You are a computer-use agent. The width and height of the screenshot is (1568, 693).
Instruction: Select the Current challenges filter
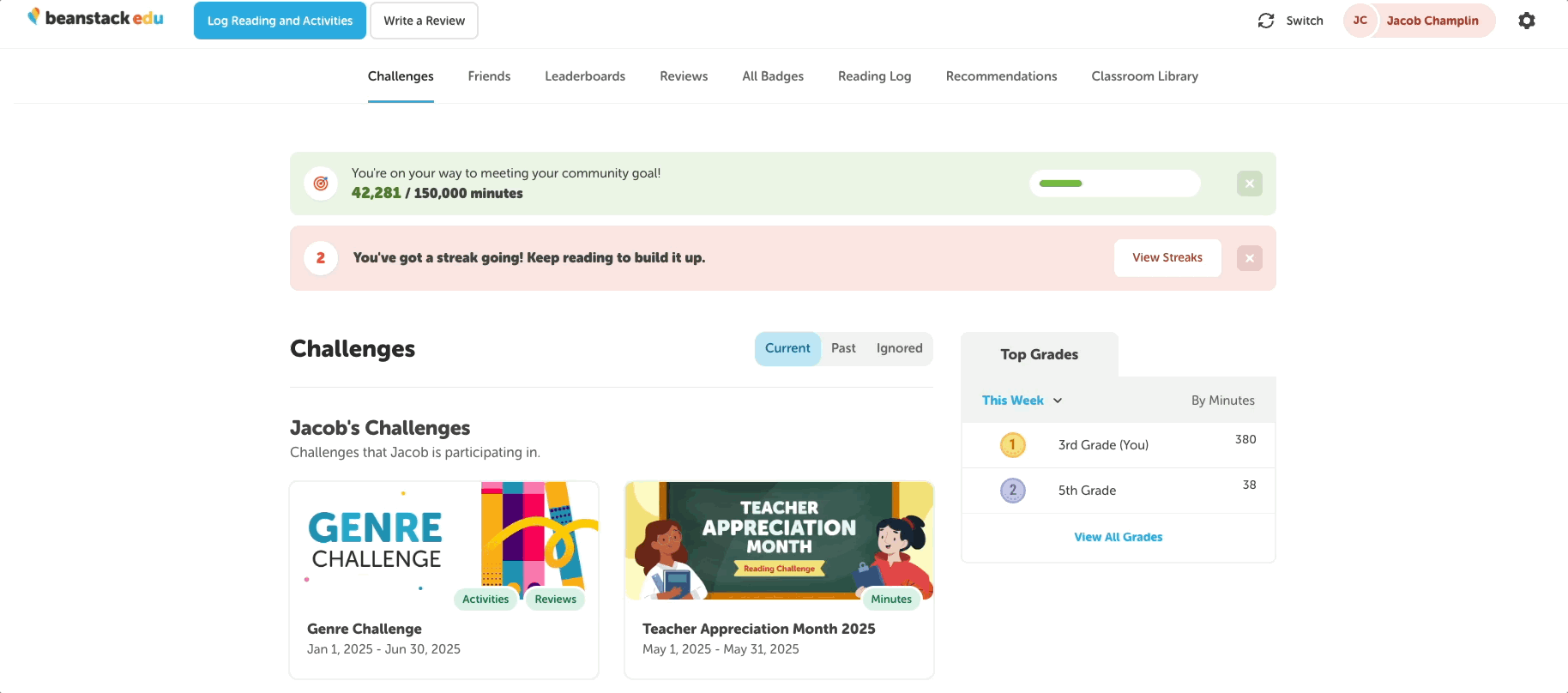click(x=787, y=349)
